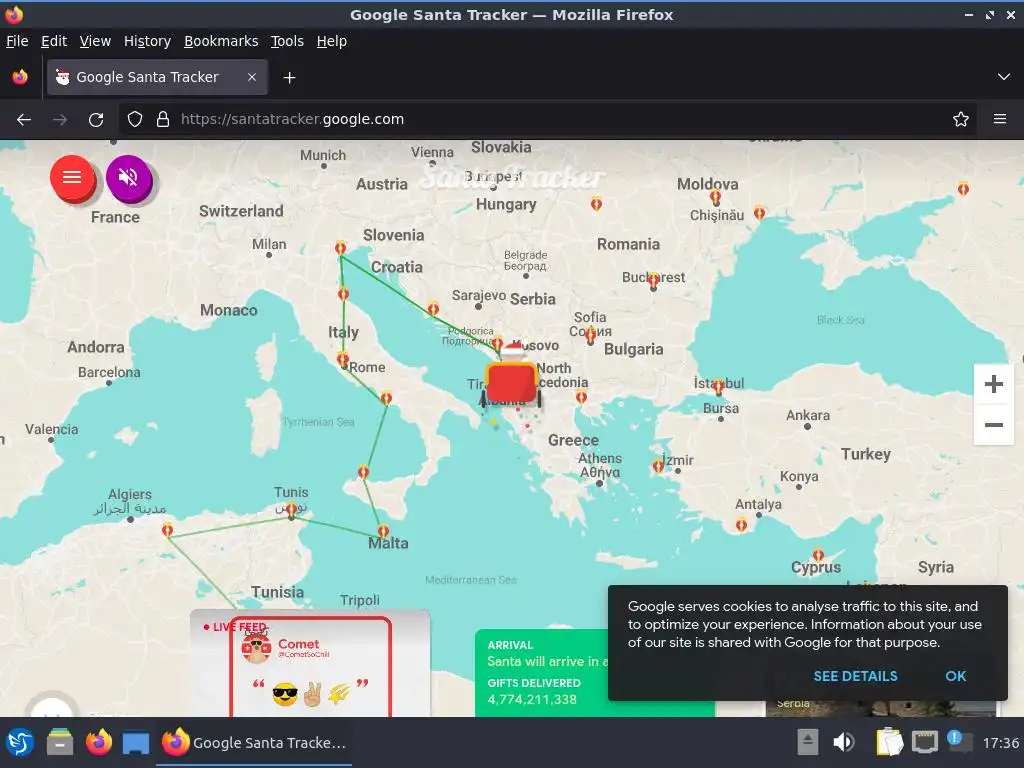Select the gift marker at Rome
Image resolution: width=1024 pixels, height=768 pixels.
pos(342,359)
